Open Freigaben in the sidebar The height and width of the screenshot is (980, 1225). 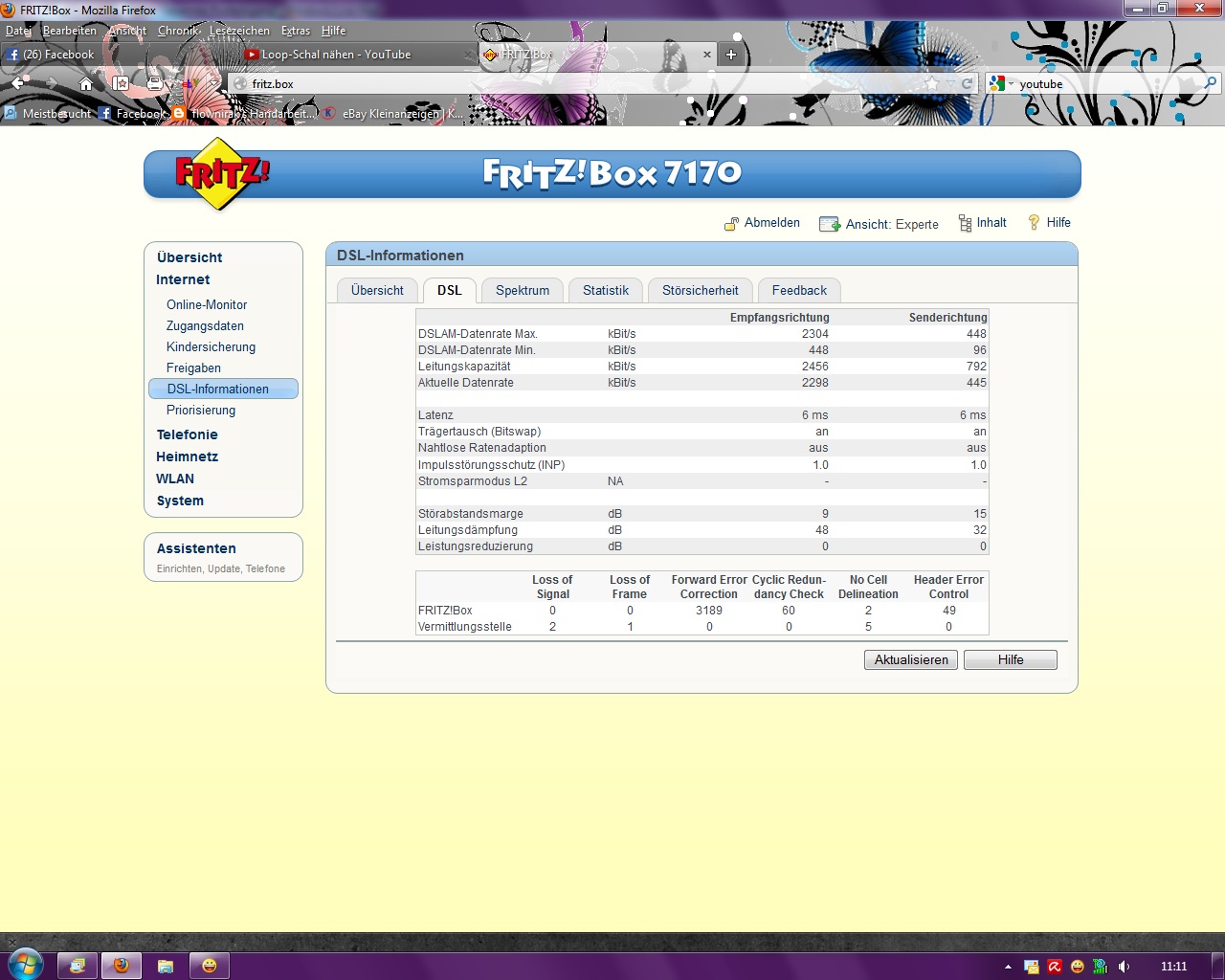(x=193, y=367)
